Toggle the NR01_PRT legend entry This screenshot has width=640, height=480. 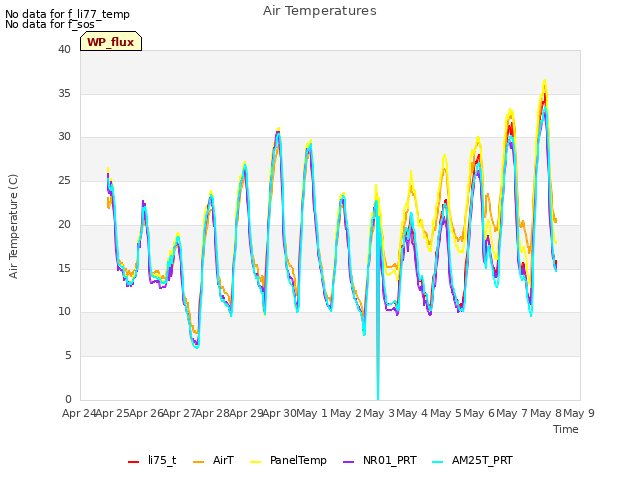tap(380, 460)
